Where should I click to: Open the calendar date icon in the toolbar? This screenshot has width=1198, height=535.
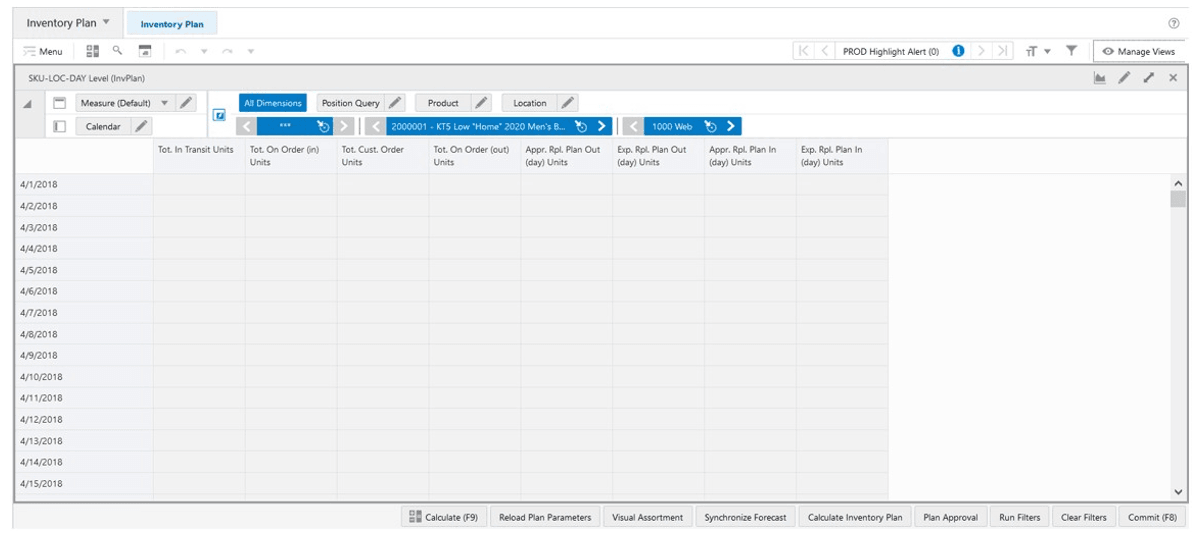144,51
